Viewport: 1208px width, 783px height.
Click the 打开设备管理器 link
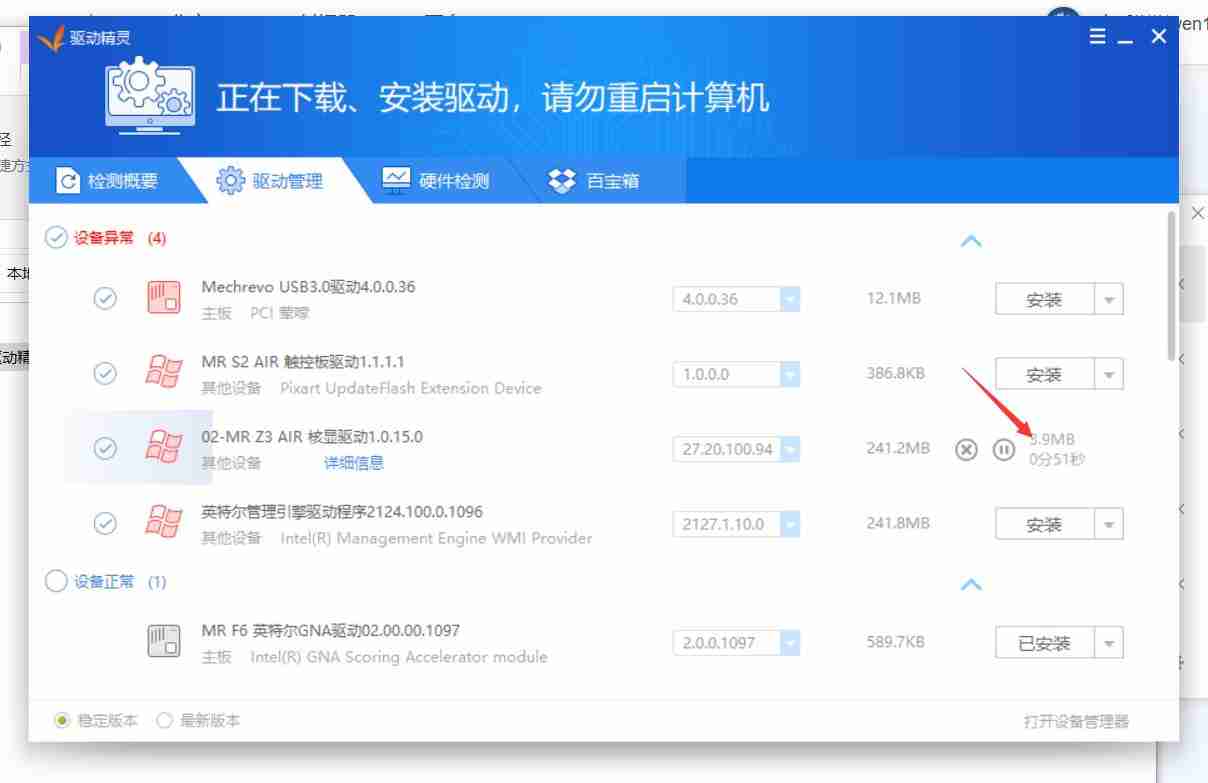click(x=1076, y=721)
